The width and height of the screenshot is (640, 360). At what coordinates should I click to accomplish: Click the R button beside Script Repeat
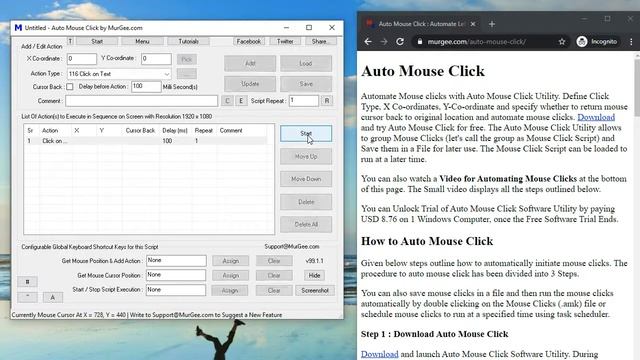point(327,101)
